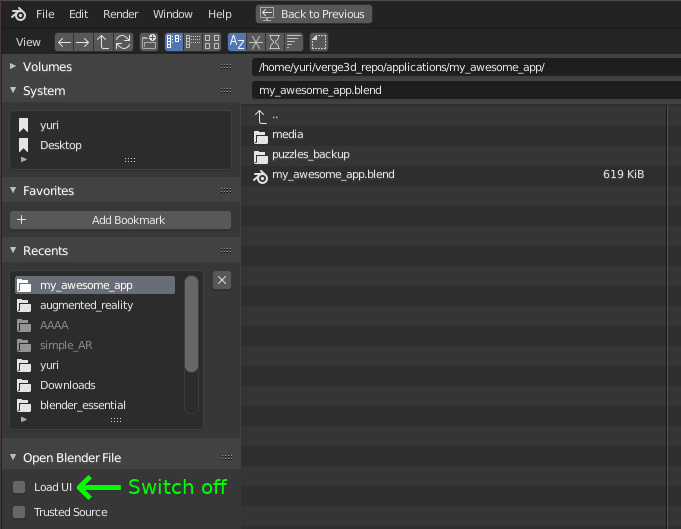Screen dimensions: 681x529
Task: Select my_awesome_app in Recents
Action: (x=95, y=285)
